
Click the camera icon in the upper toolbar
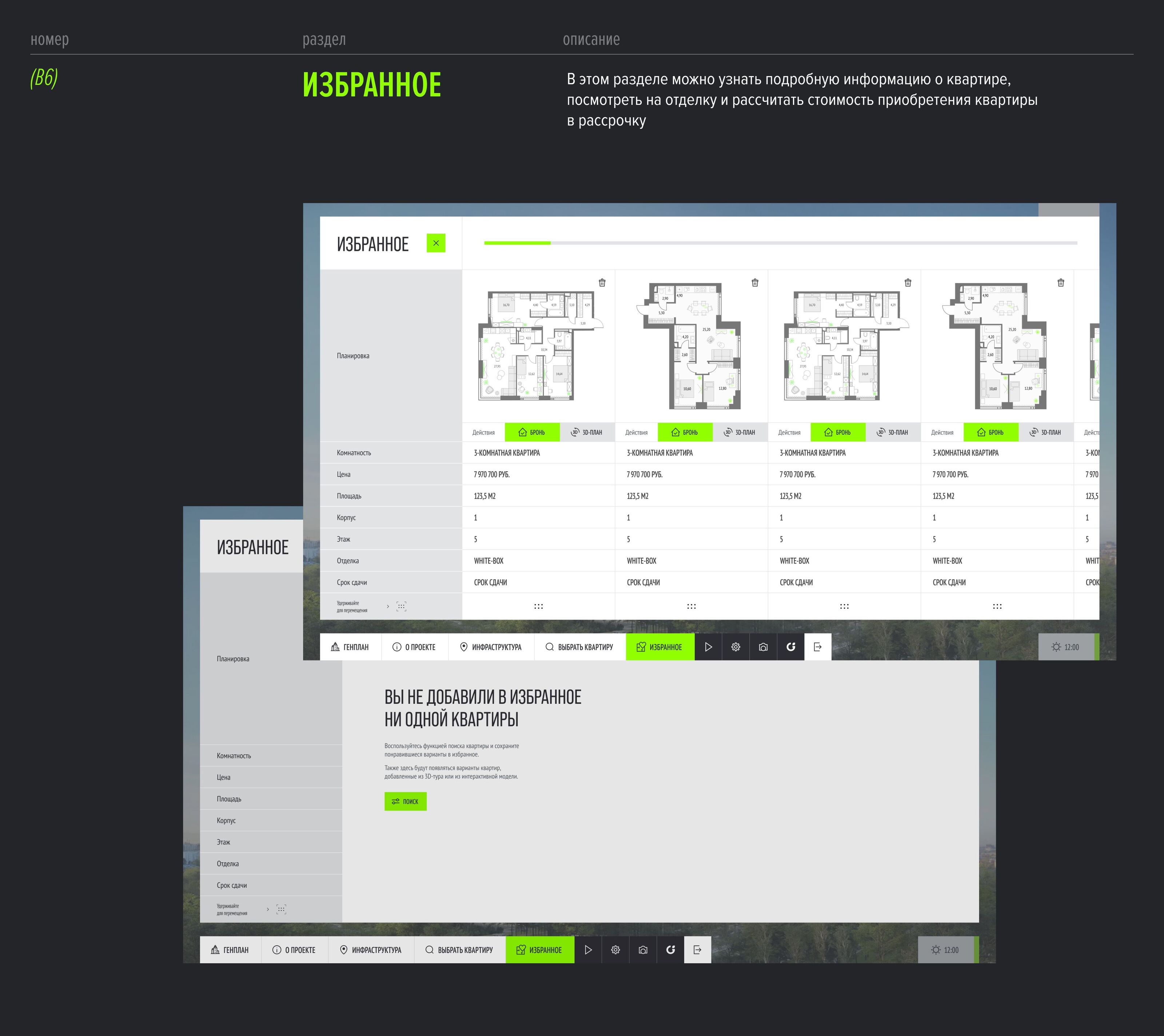click(763, 647)
